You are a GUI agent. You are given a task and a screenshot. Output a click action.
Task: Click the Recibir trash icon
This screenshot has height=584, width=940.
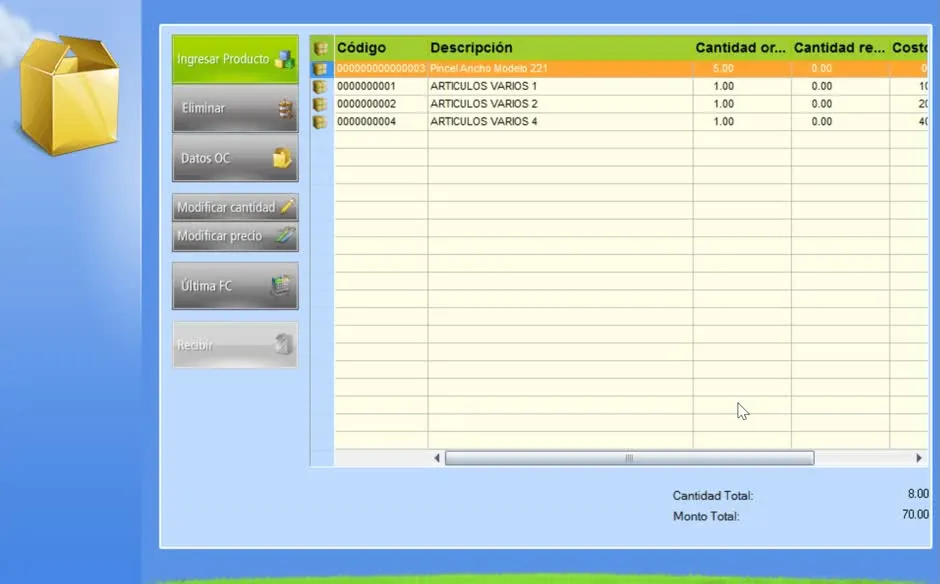[x=282, y=344]
